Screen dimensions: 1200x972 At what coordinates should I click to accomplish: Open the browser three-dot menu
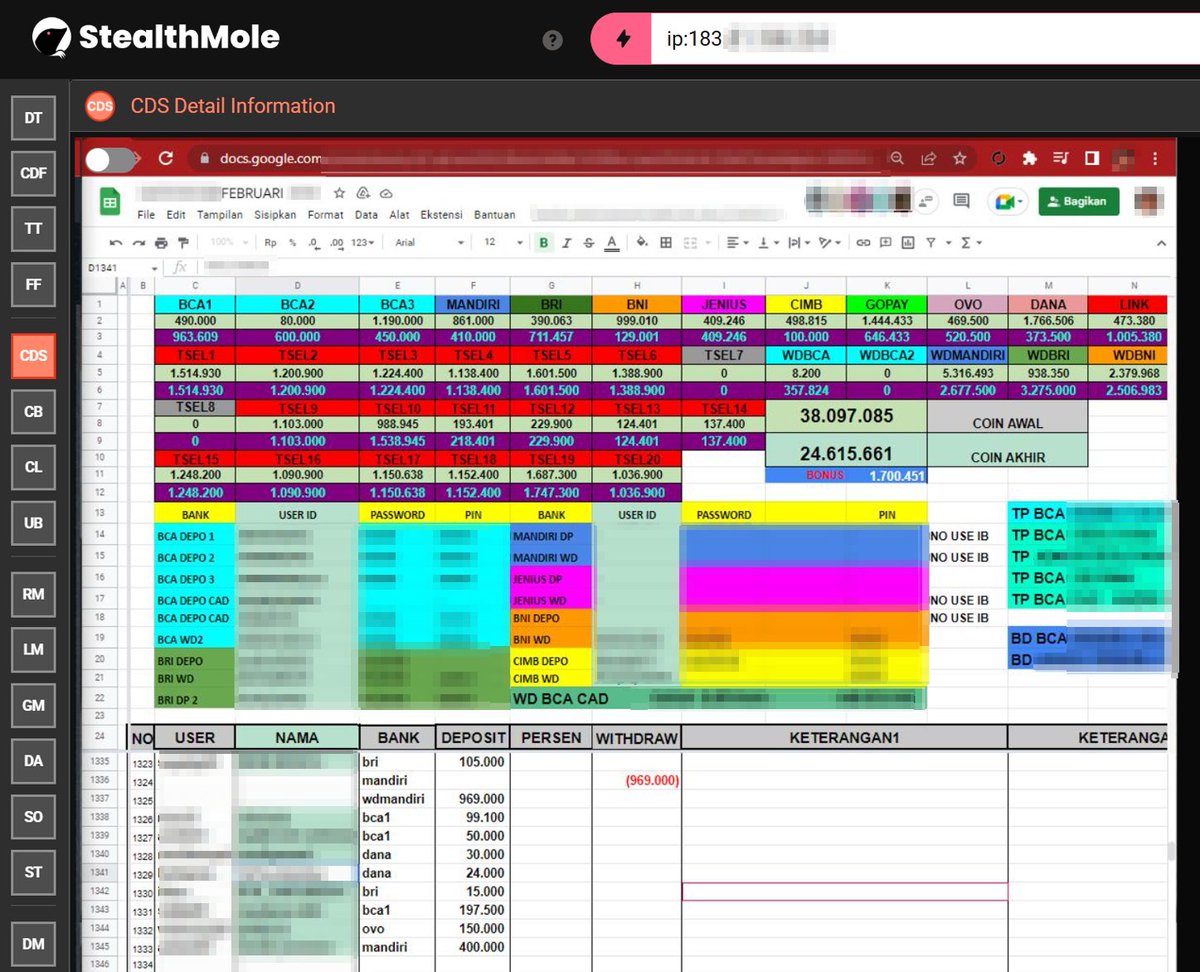1156,158
